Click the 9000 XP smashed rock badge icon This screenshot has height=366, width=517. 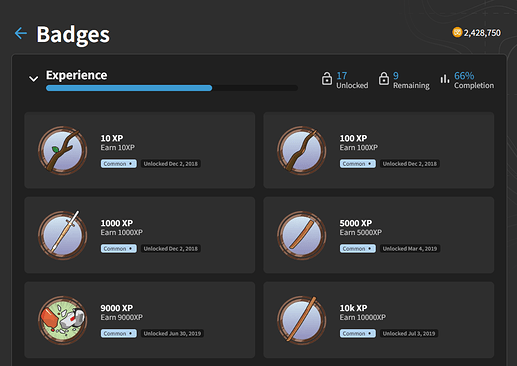62,320
